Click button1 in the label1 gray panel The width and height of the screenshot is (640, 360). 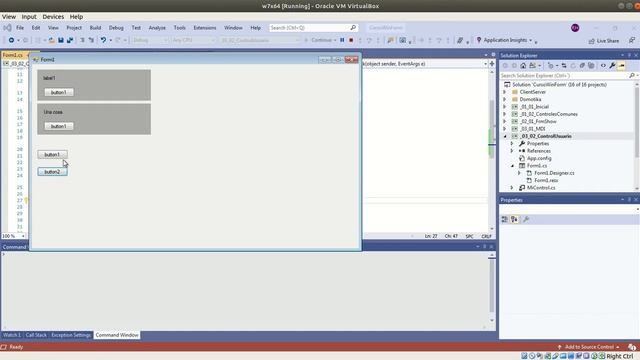click(59, 92)
